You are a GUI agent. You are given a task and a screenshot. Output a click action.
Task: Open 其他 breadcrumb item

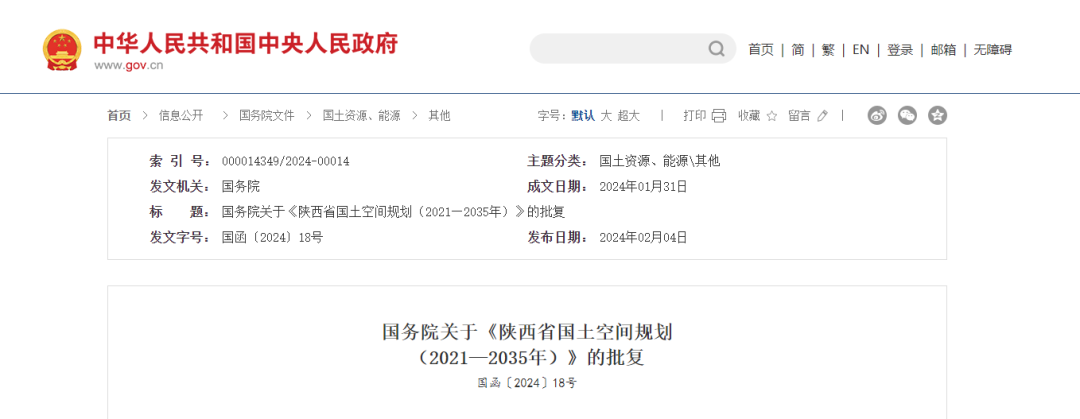[x=439, y=116]
